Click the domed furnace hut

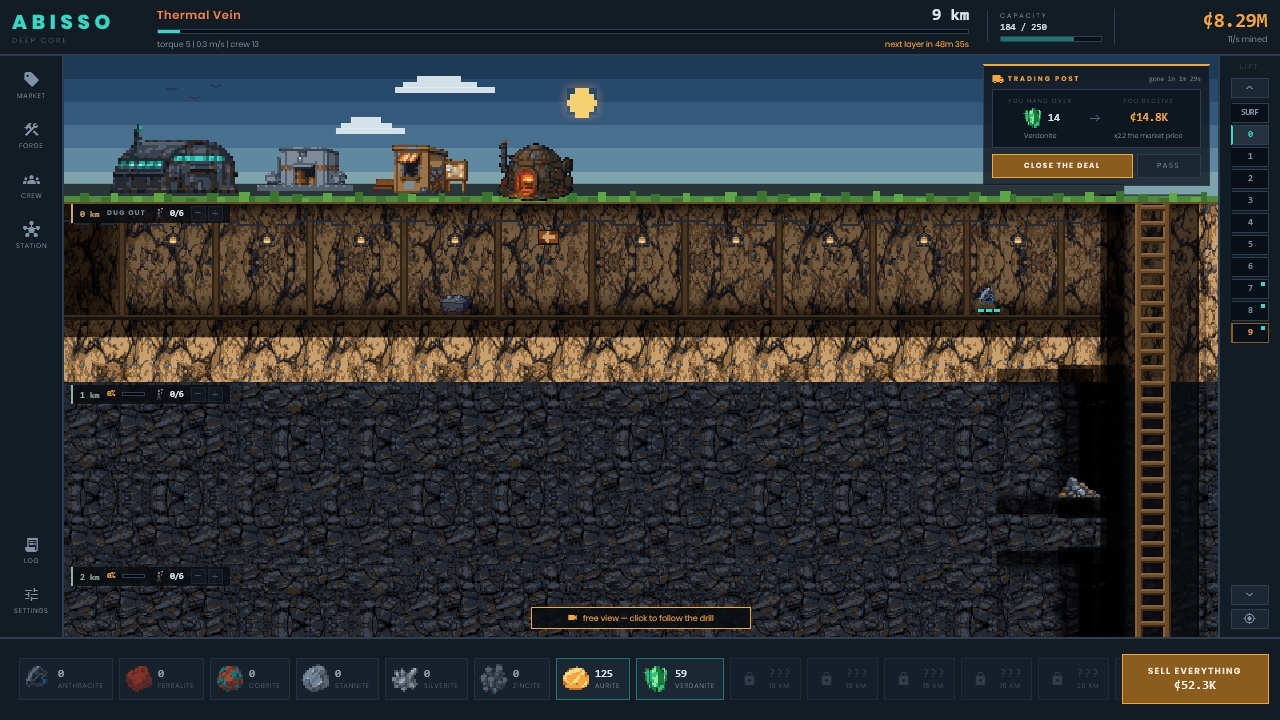[x=535, y=170]
